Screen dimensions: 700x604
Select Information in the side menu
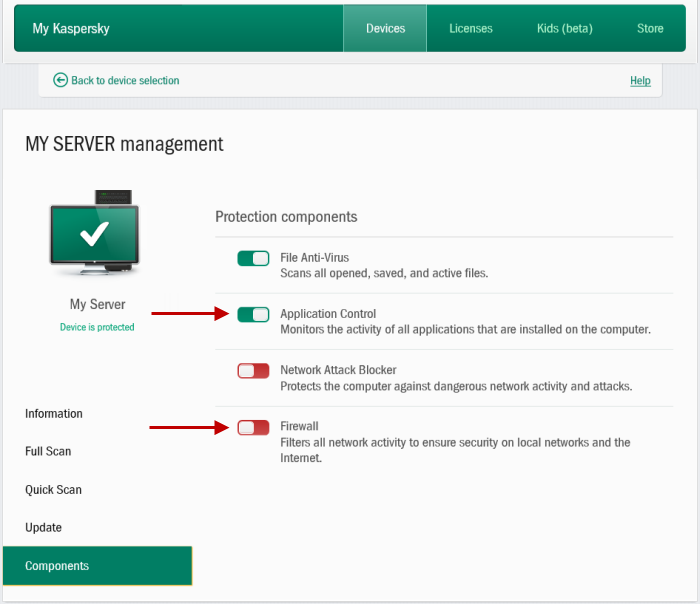[x=54, y=414]
